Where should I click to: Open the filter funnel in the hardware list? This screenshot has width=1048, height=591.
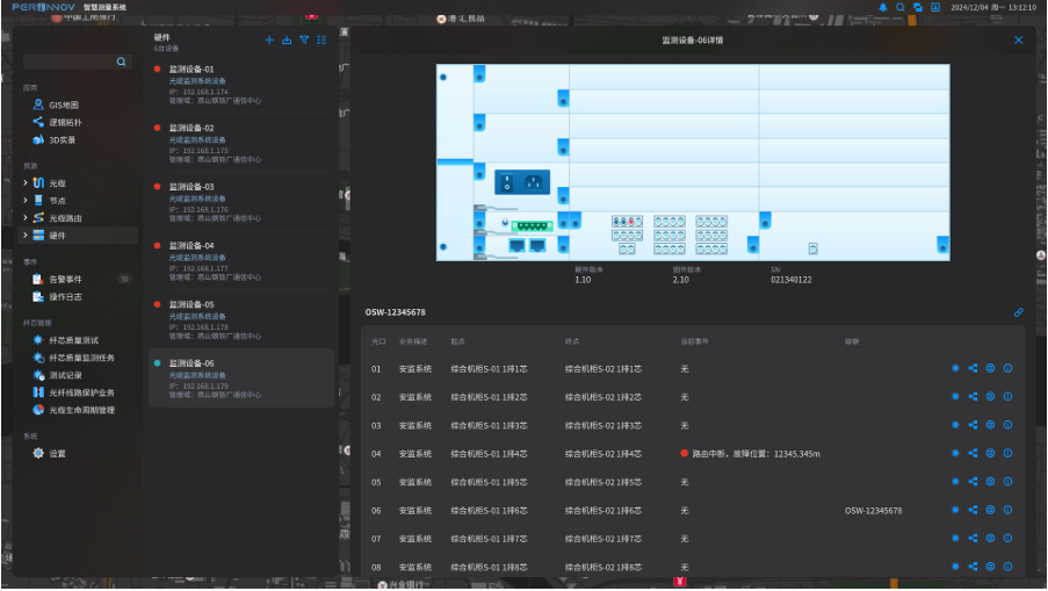pyautogui.click(x=304, y=40)
